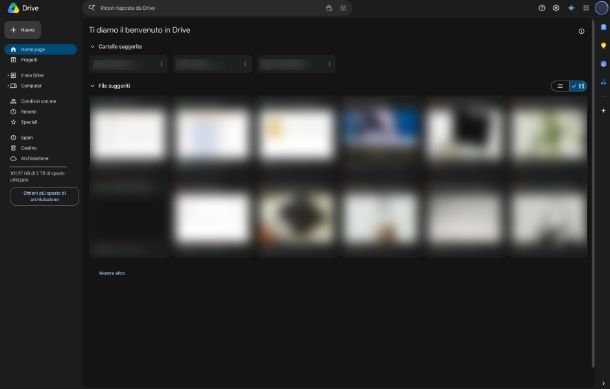The width and height of the screenshot is (610, 389).
Task: Open the Help question mark icon
Action: click(x=542, y=8)
